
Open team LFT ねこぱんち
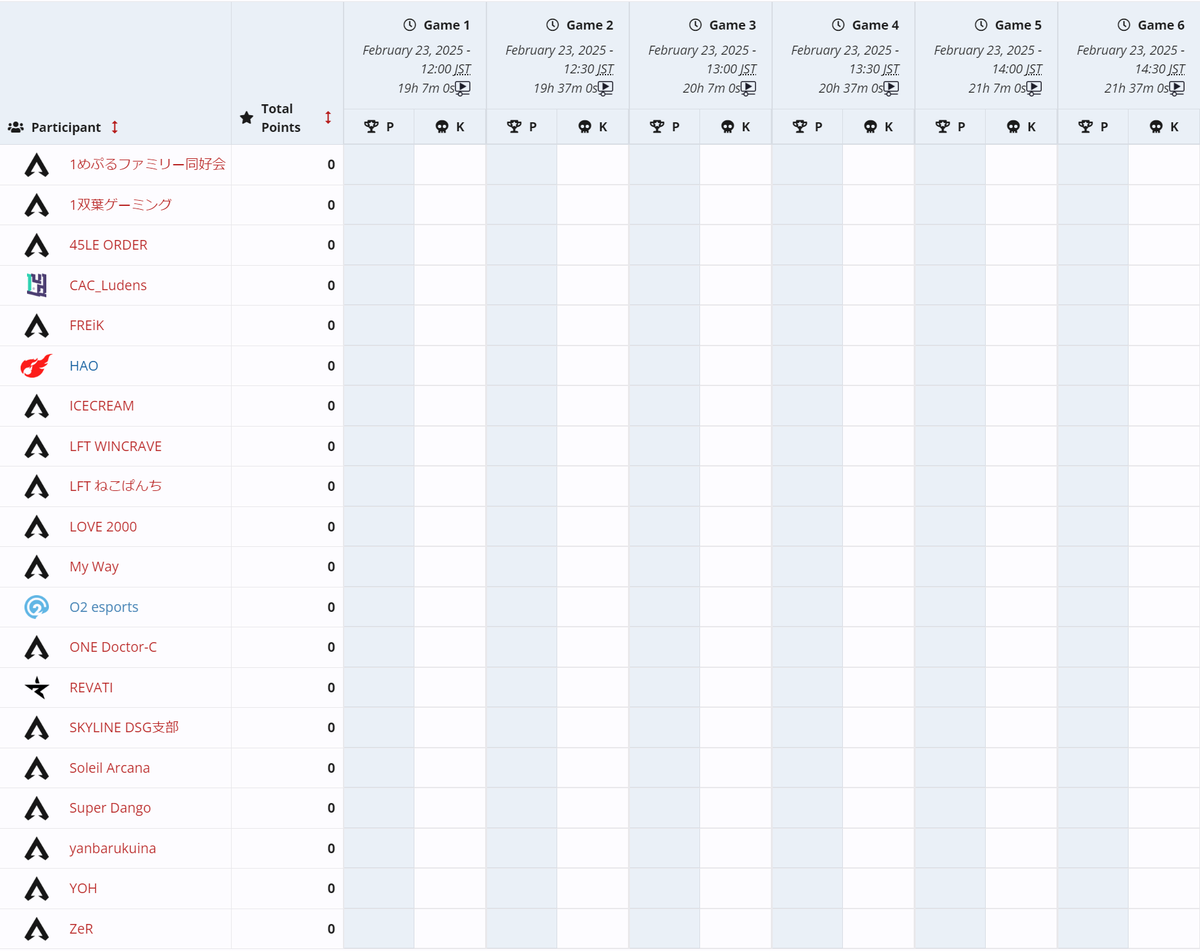pyautogui.click(x=115, y=486)
